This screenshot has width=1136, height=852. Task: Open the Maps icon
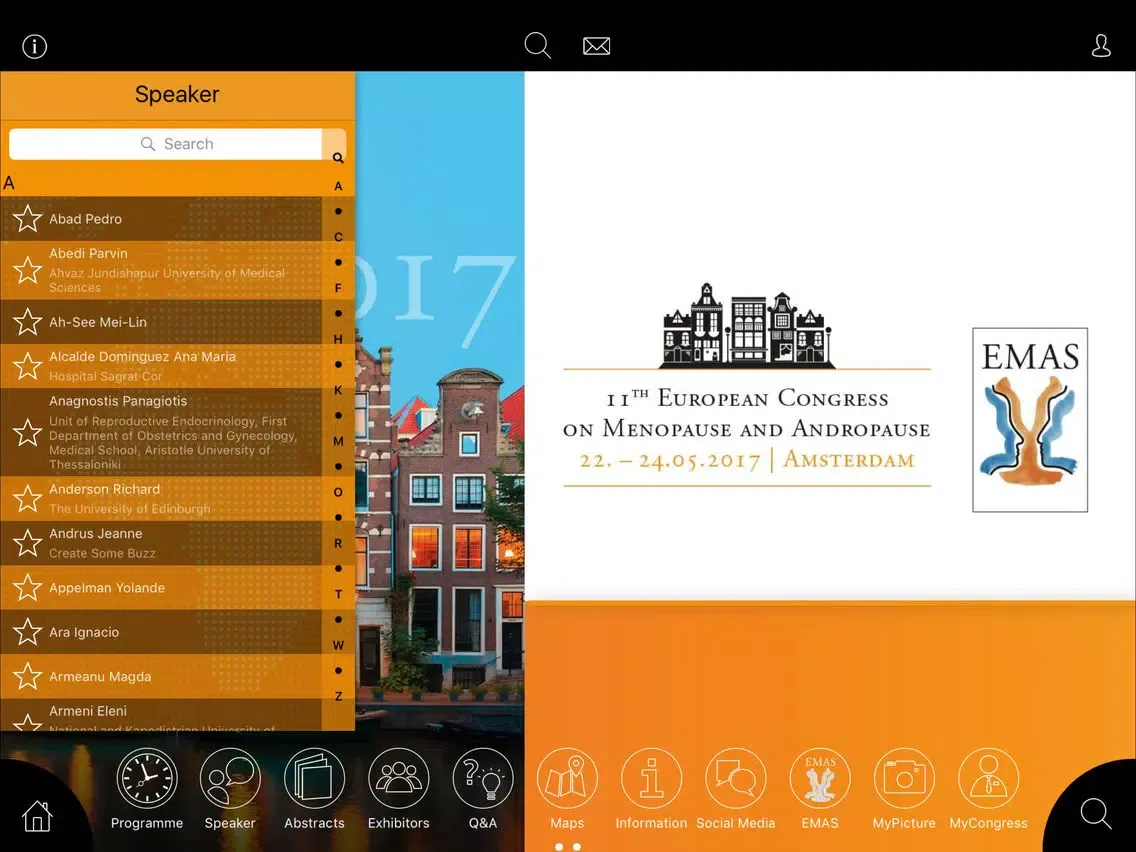click(567, 778)
